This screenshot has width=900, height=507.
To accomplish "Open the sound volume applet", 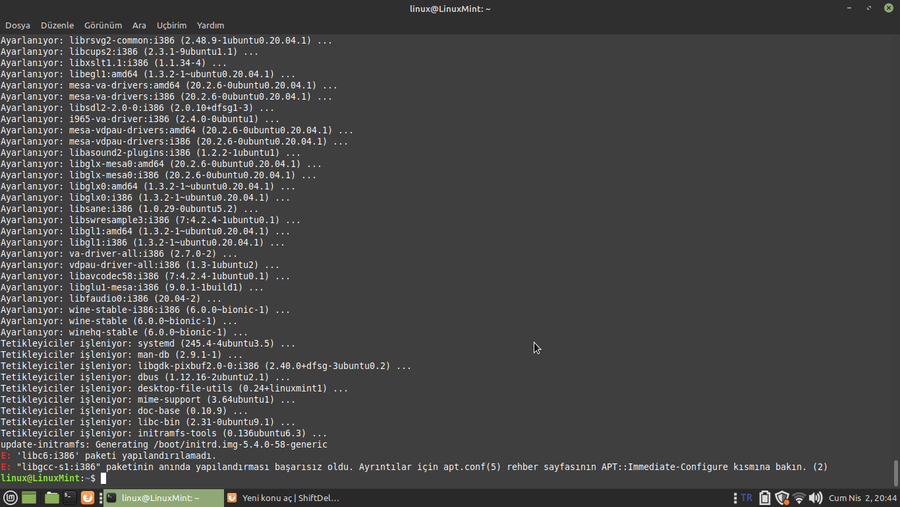I will point(816,498).
